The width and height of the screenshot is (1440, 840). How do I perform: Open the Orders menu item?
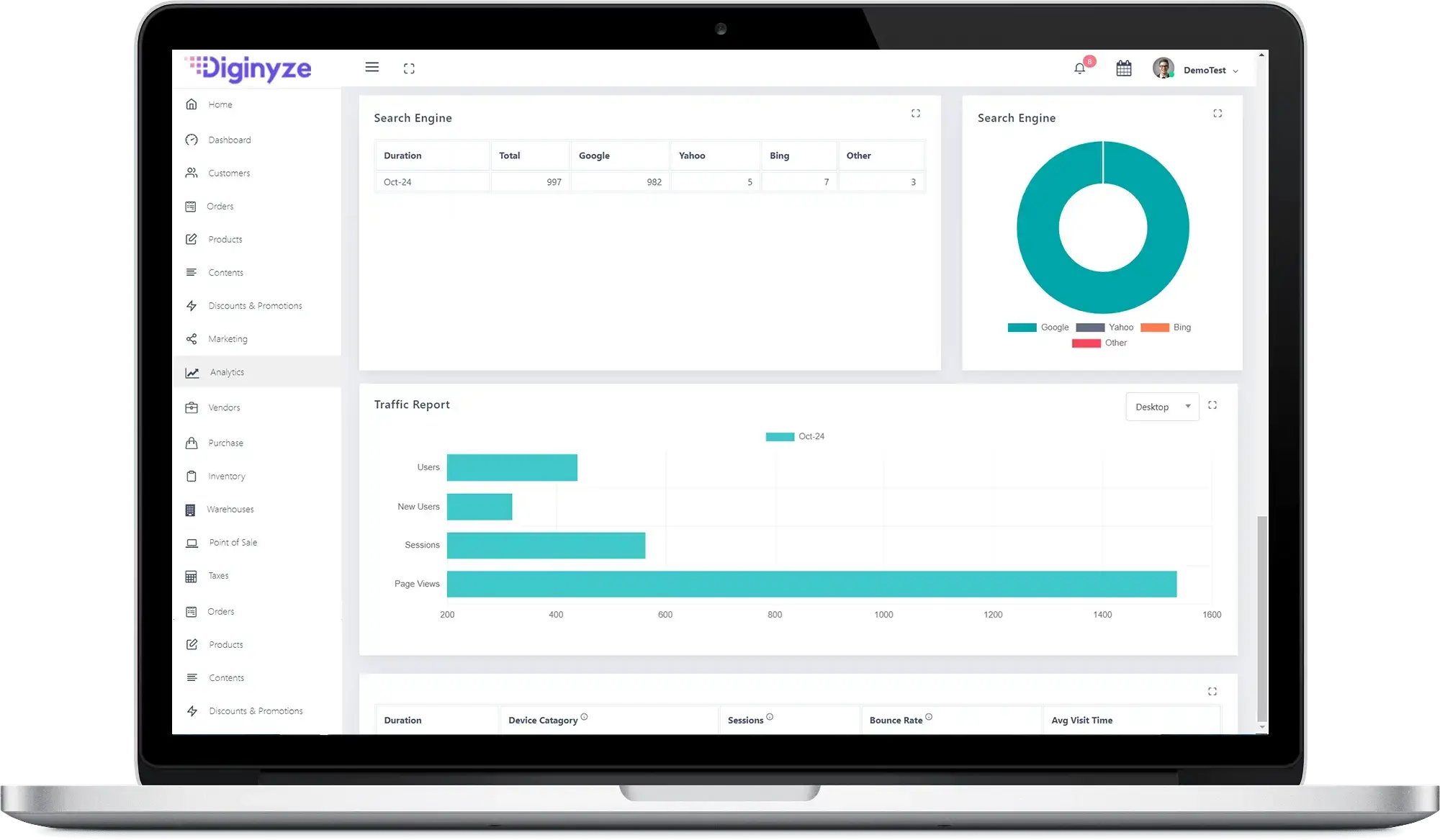(x=220, y=206)
